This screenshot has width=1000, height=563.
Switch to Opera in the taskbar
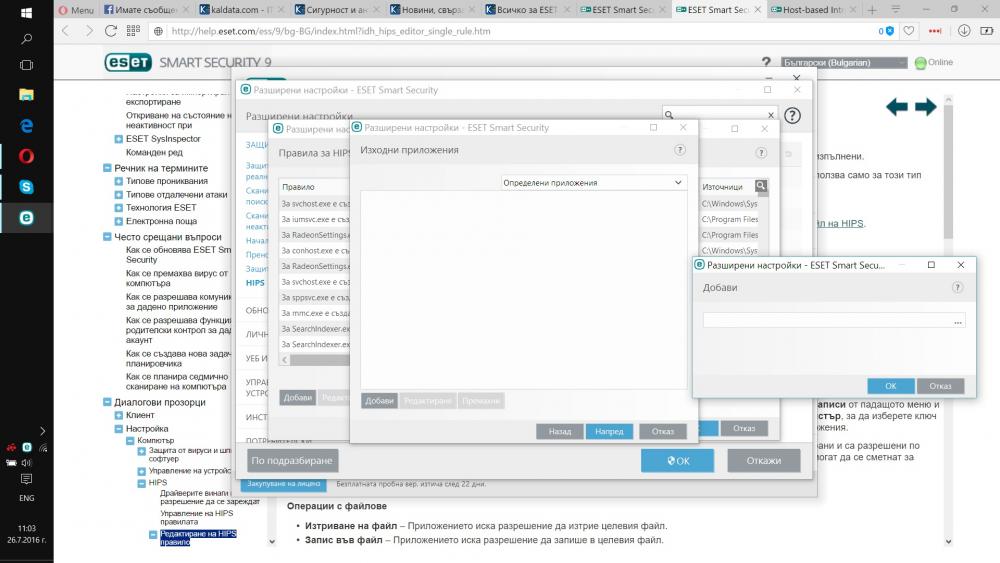click(x=26, y=156)
